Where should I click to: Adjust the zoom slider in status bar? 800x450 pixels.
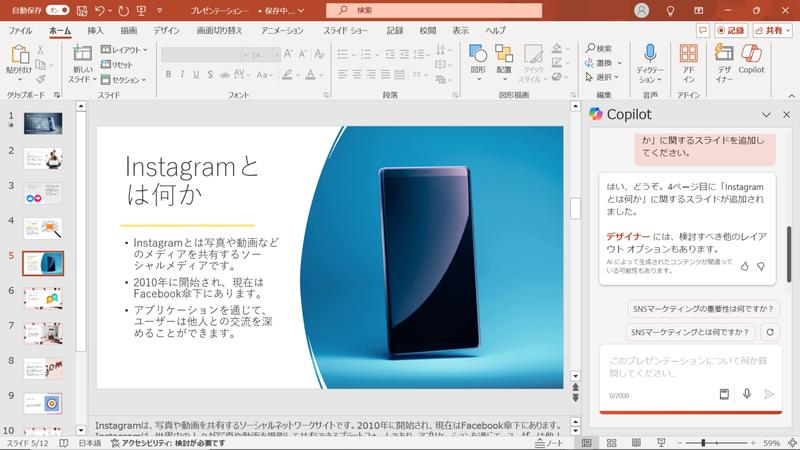click(703, 442)
